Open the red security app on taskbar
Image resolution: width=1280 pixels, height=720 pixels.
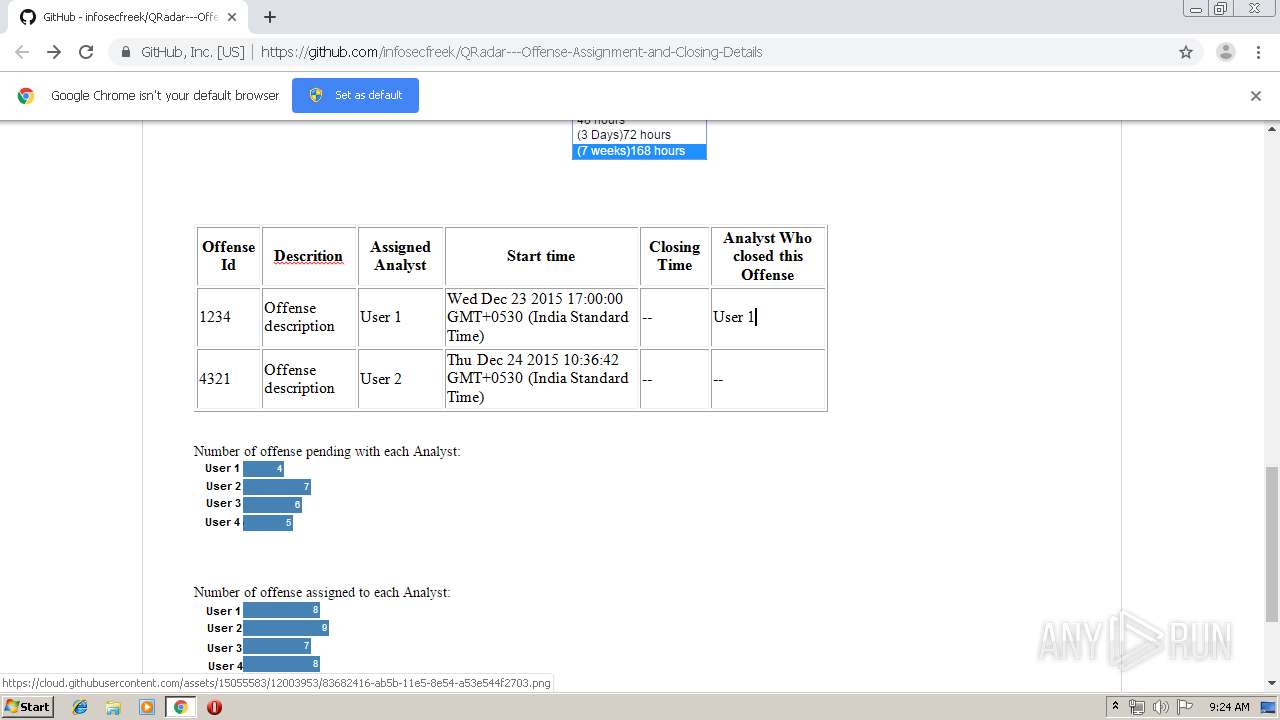[x=214, y=707]
